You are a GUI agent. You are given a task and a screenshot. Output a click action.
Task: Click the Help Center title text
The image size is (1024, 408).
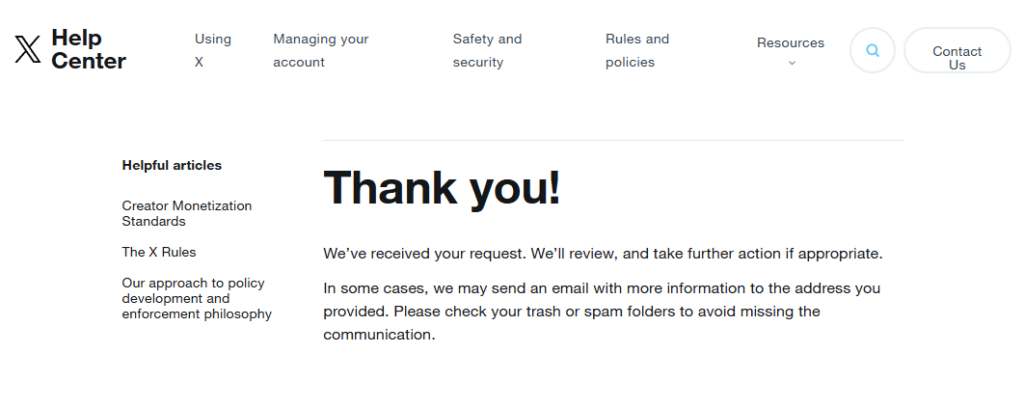(x=88, y=50)
